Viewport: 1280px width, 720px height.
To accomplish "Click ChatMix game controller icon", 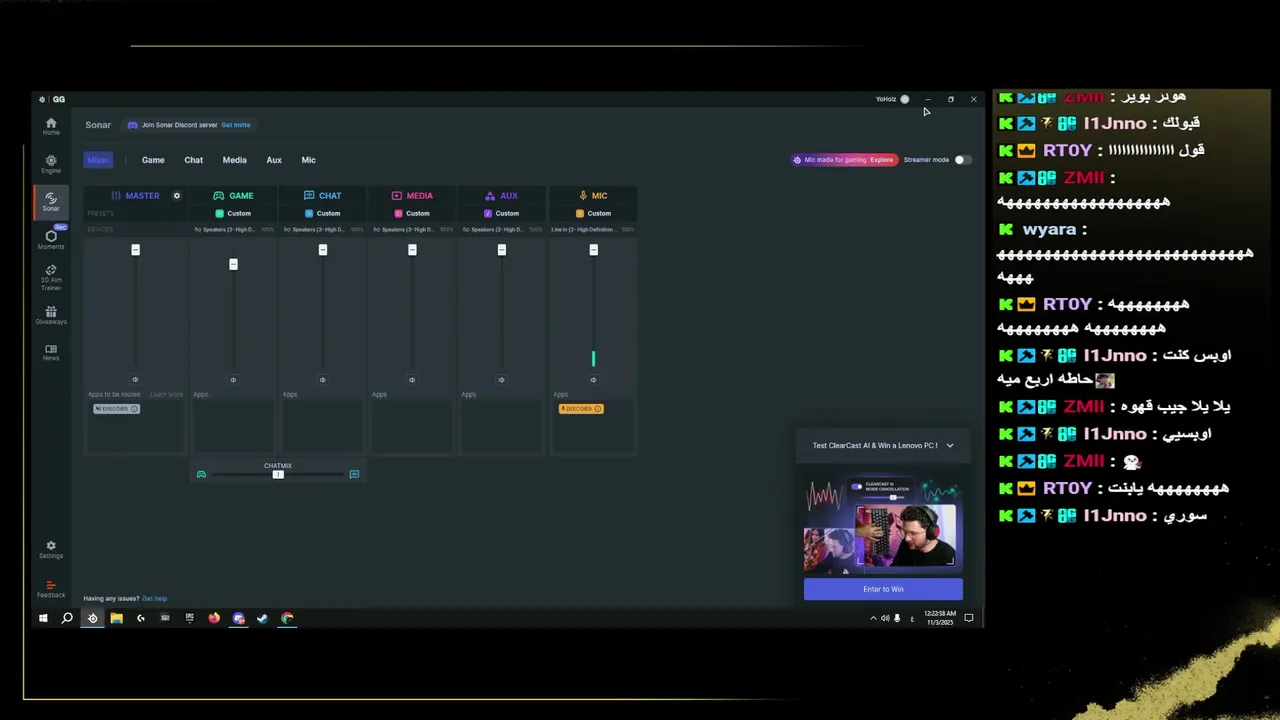I will (x=201, y=474).
